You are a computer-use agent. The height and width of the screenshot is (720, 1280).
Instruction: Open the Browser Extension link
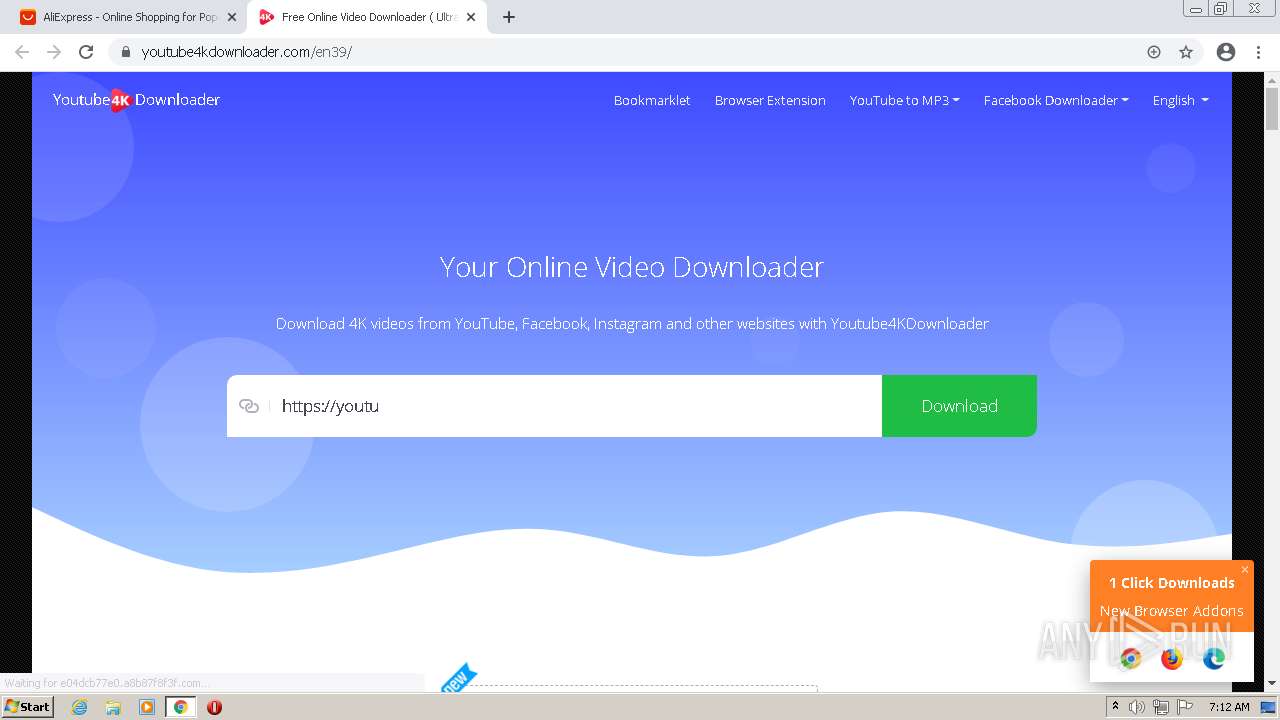tap(770, 100)
